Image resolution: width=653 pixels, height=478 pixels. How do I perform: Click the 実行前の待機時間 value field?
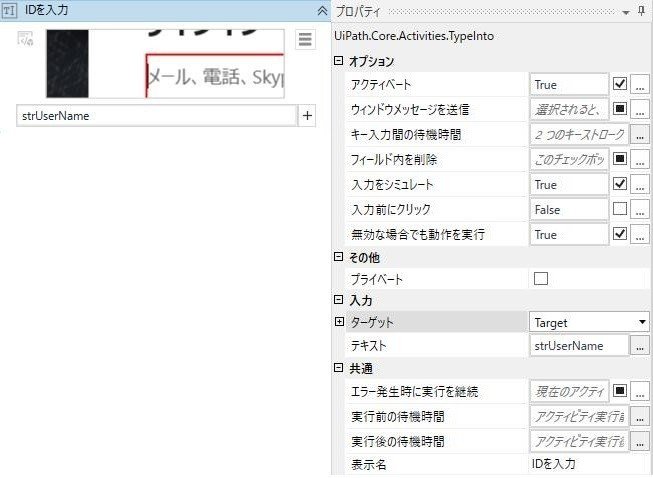click(579, 416)
